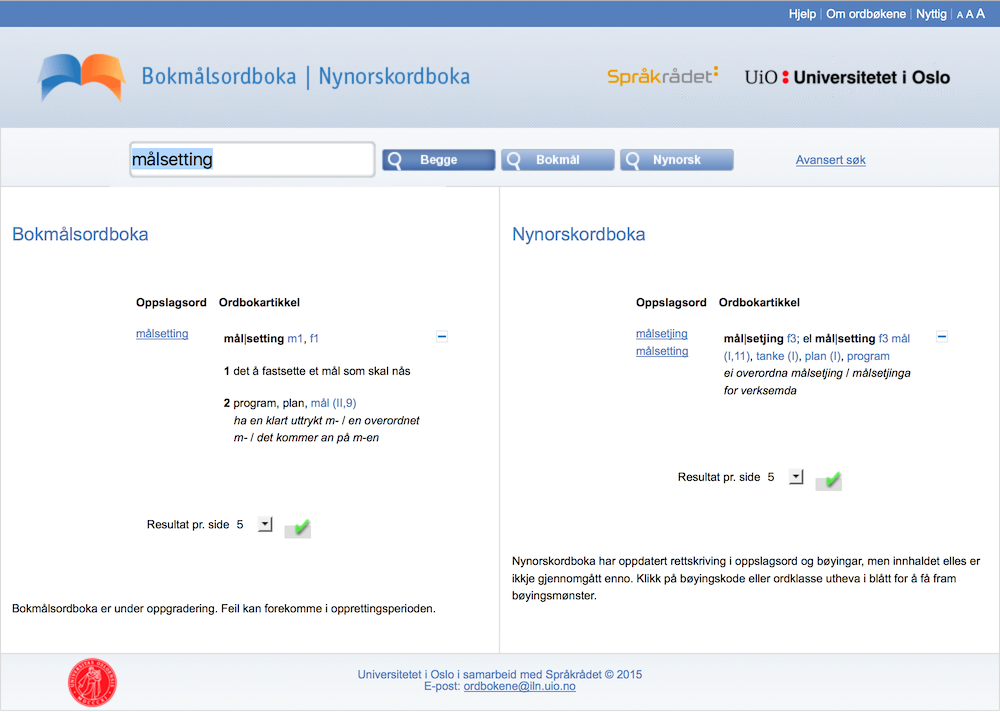Click the search input field containing målsetting

pyautogui.click(x=252, y=160)
